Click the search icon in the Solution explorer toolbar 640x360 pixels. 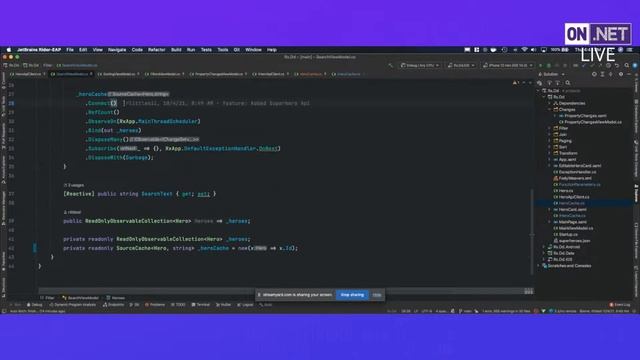(x=568, y=83)
